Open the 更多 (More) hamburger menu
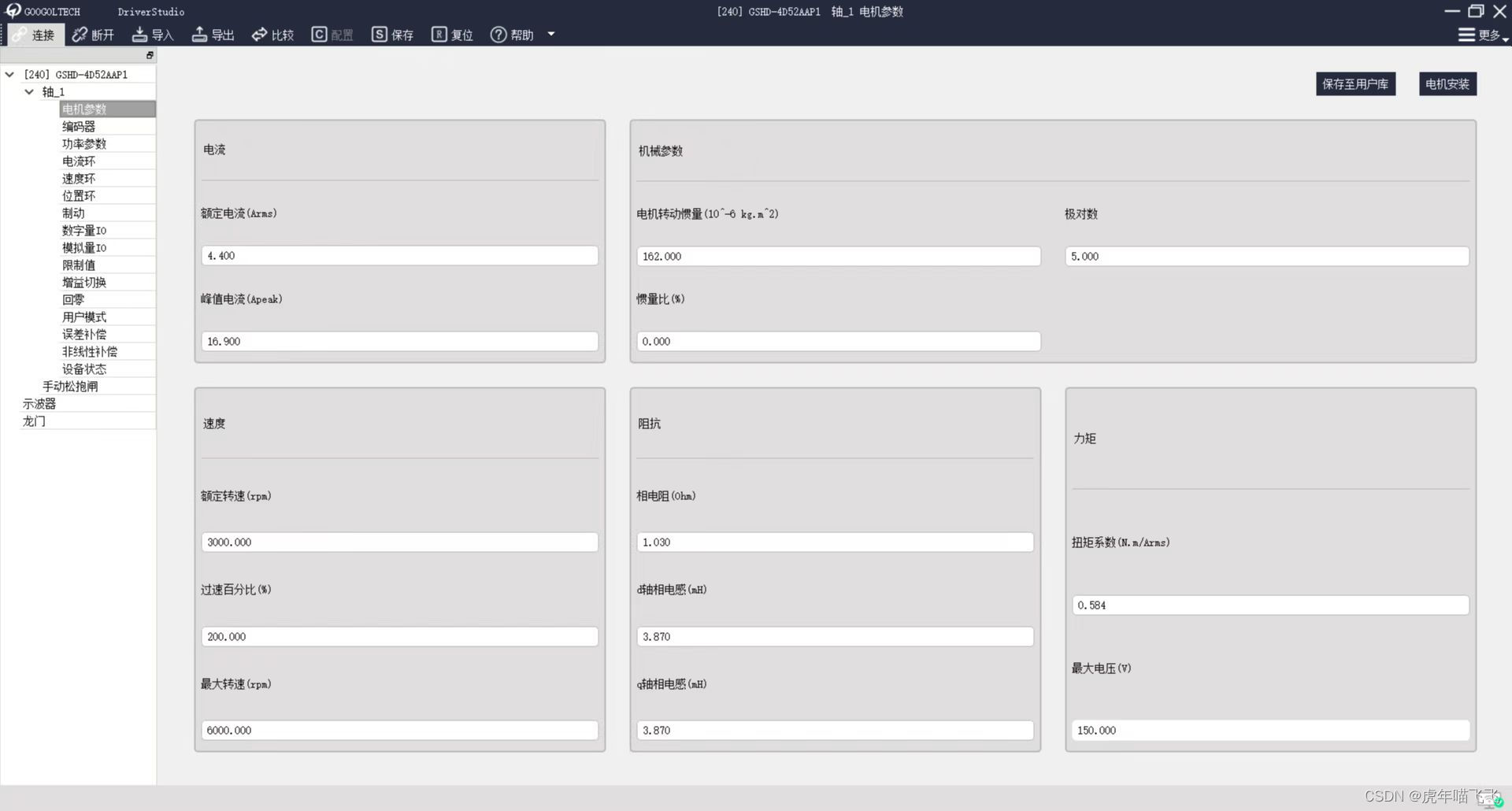This screenshot has height=811, width=1512. [1482, 35]
